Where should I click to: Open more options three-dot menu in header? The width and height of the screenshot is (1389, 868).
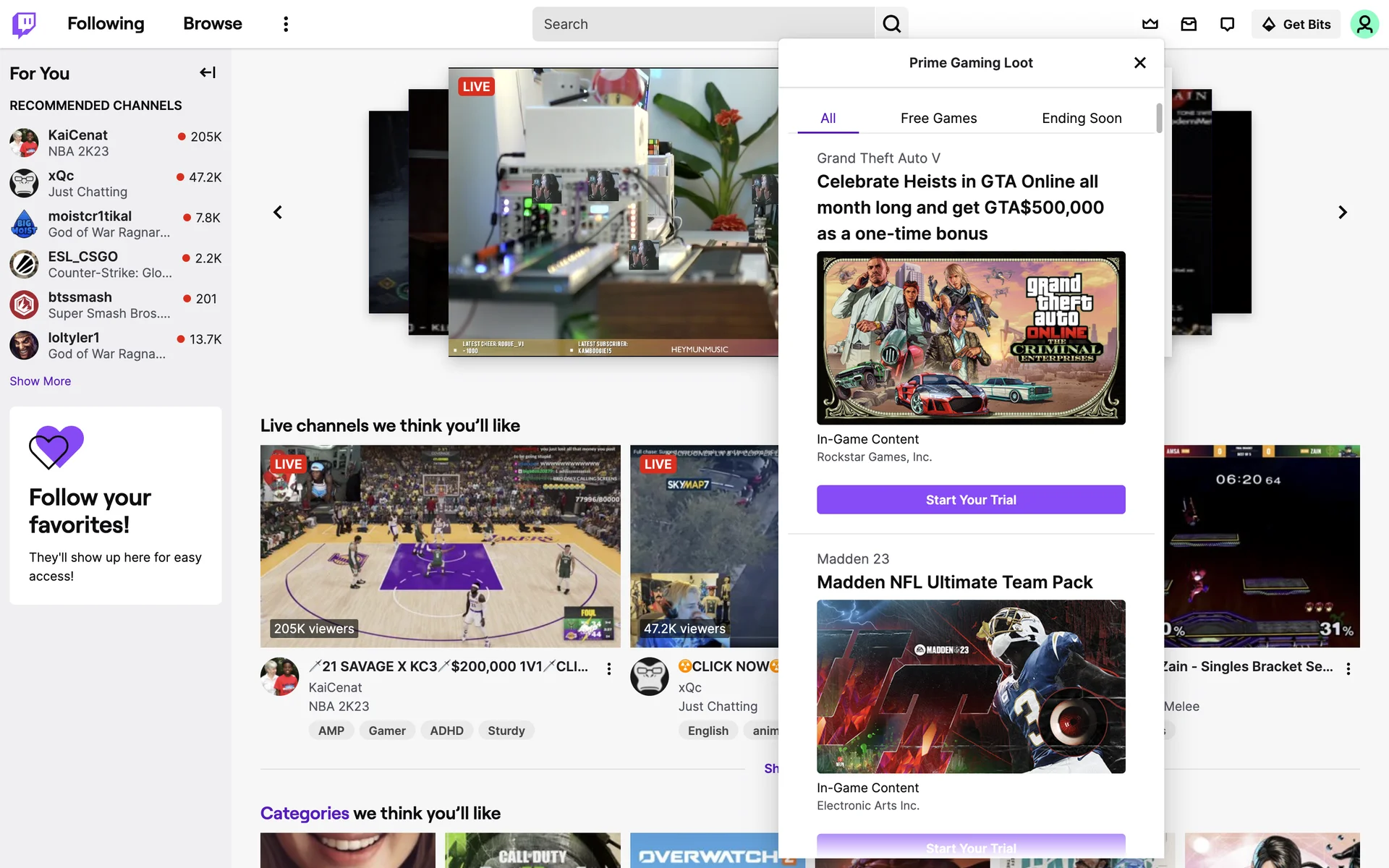pos(286,24)
